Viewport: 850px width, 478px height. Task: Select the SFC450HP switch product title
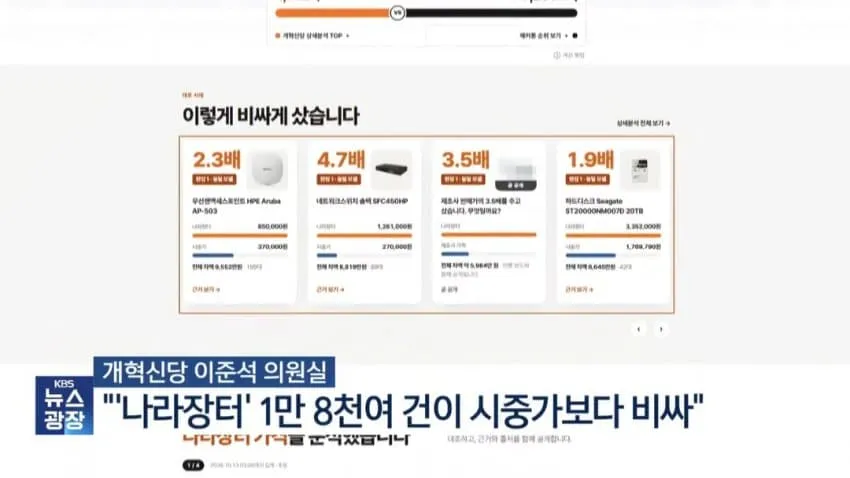point(362,202)
